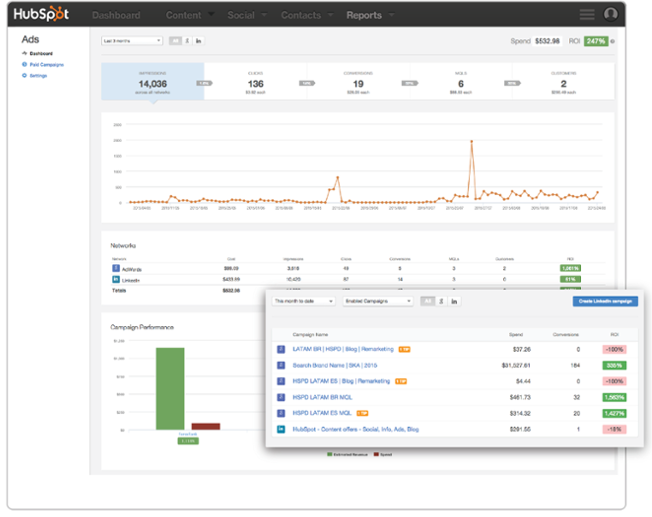
Task: Select the Clicks metric tab
Action: coord(255,81)
